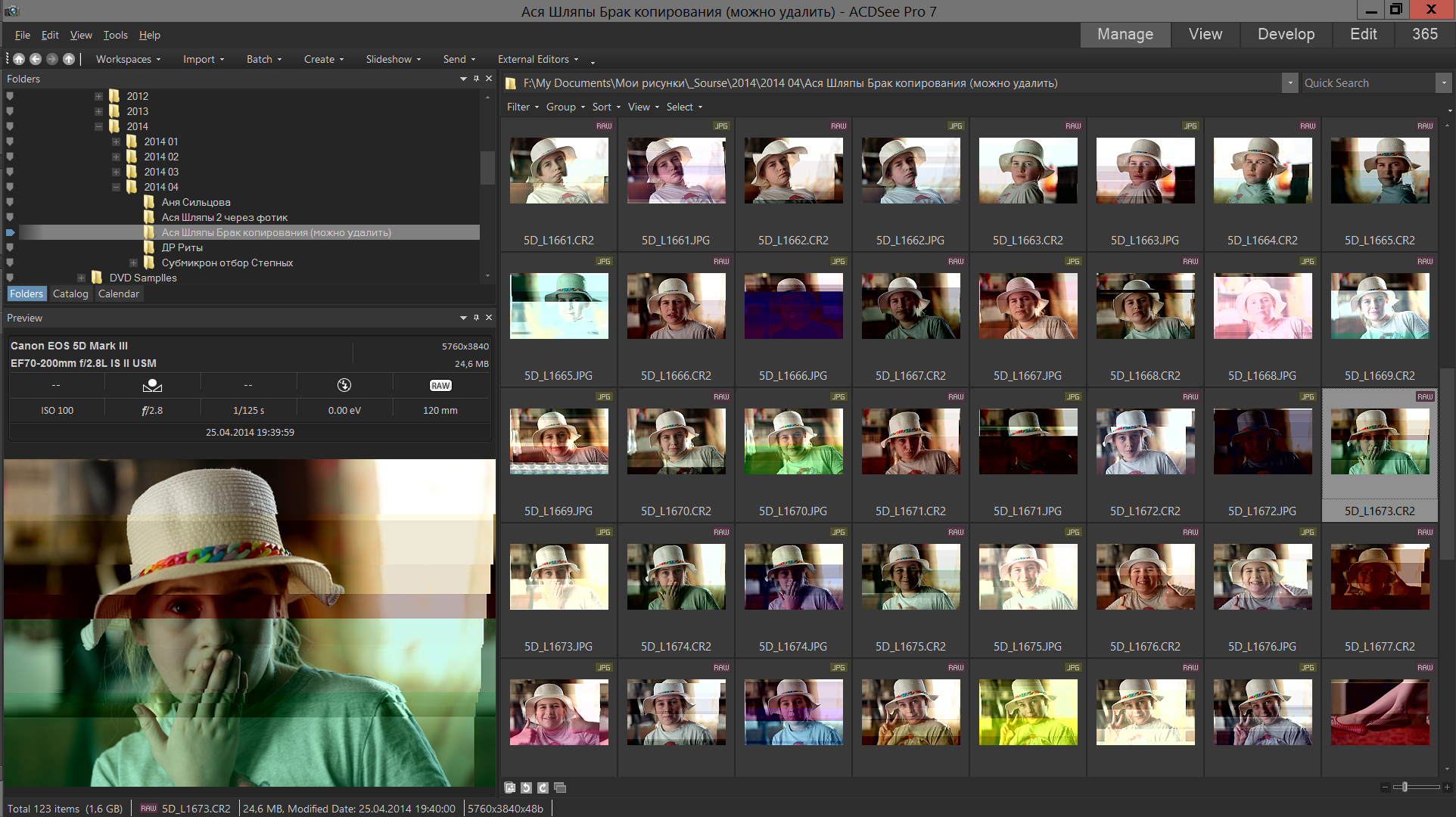
Task: Toggle Easy-Select marker next to 2012 folder
Action: tap(10, 96)
